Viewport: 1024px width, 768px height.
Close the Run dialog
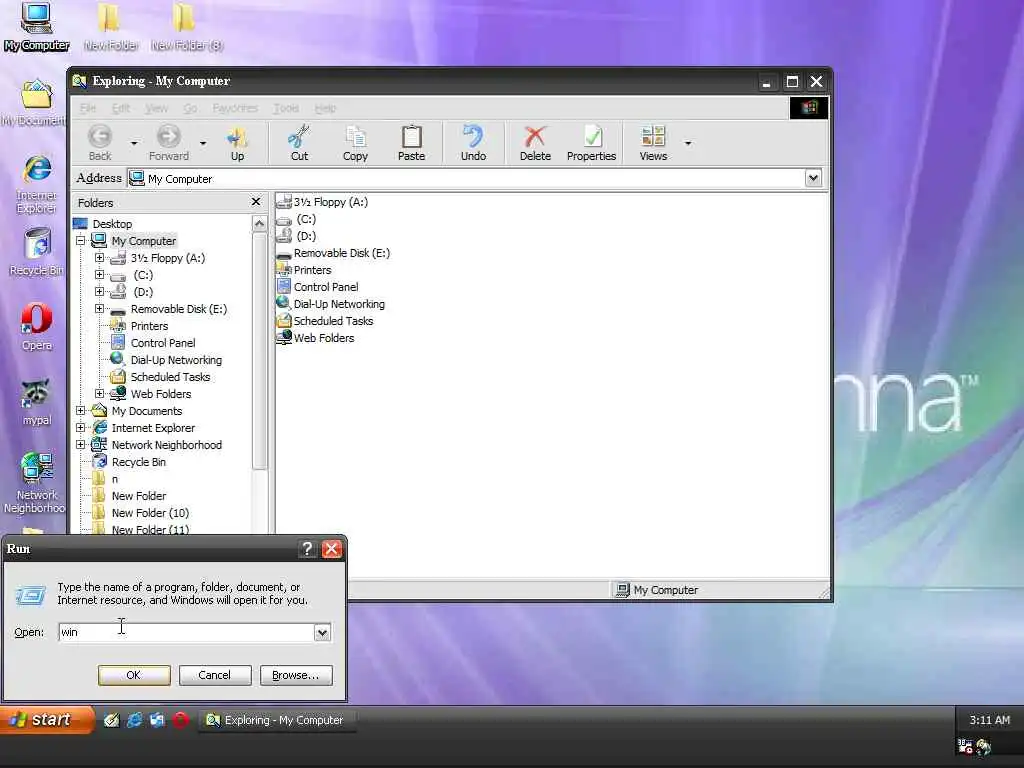tap(332, 549)
